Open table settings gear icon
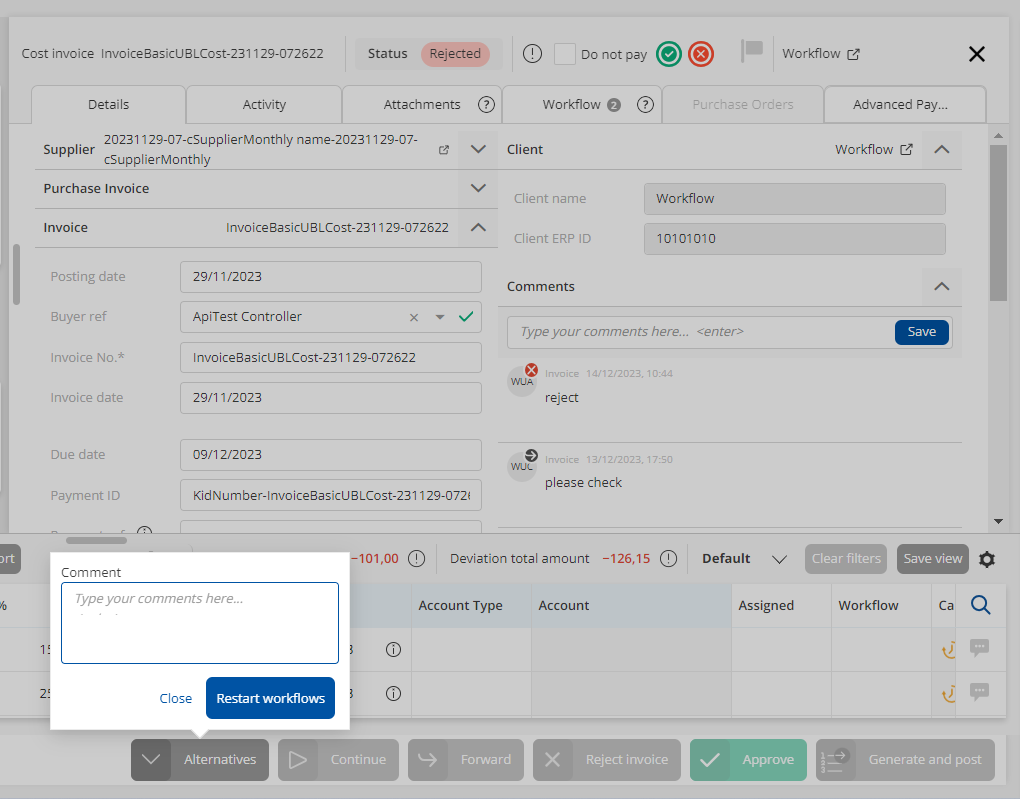 pos(987,559)
